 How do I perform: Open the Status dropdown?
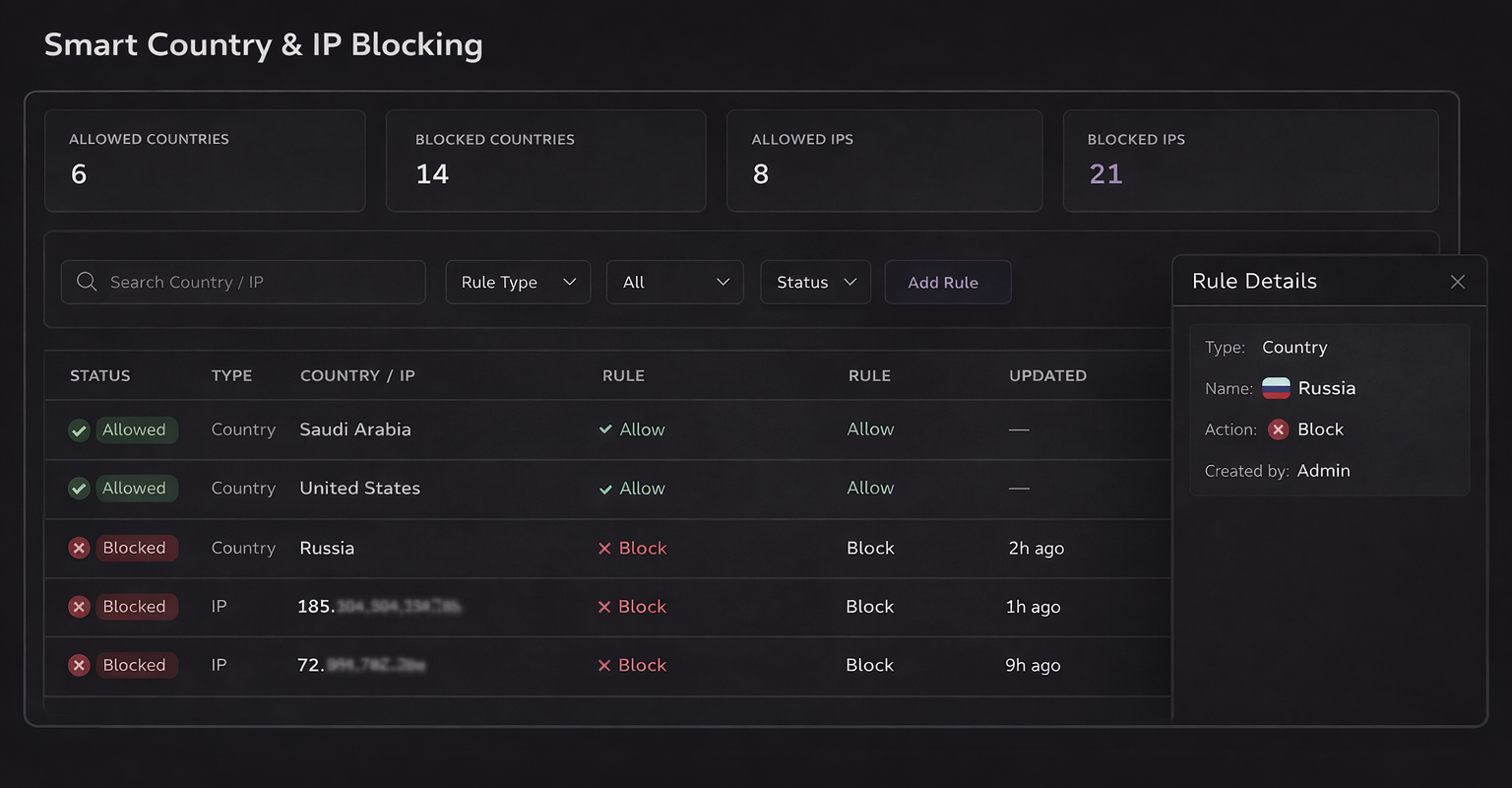pos(815,282)
